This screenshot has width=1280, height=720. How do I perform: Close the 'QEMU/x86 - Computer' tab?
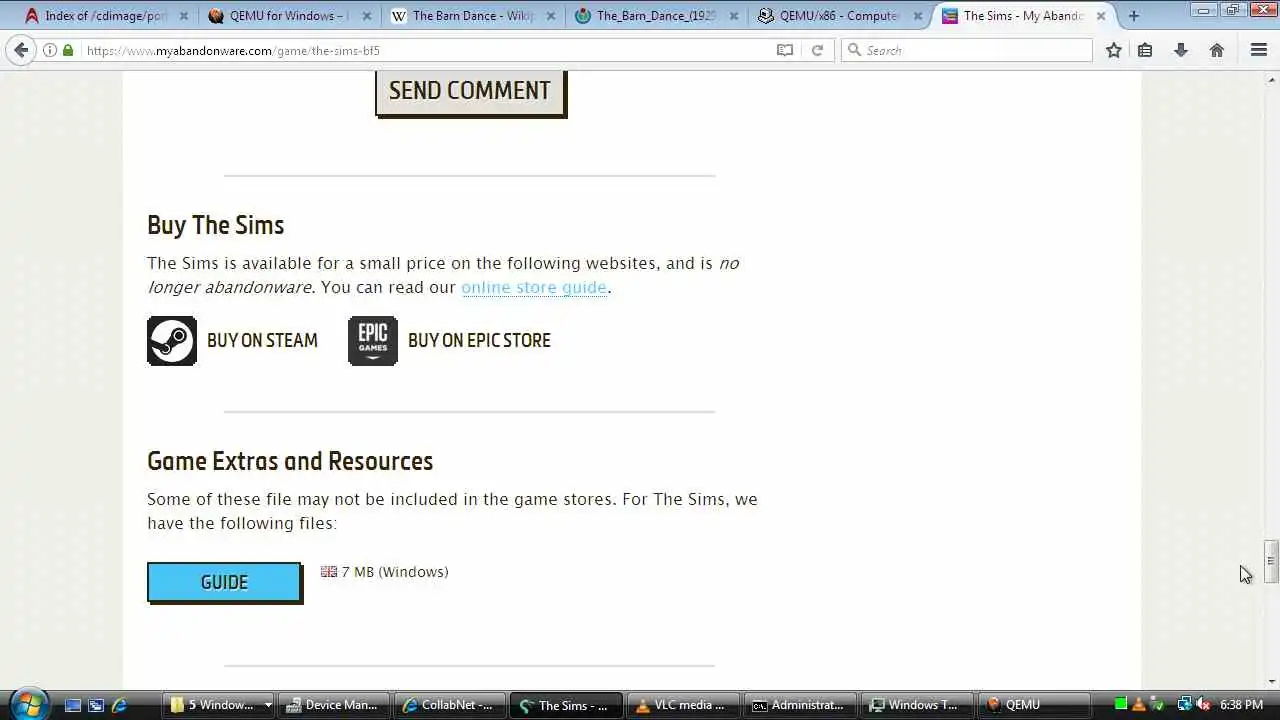(x=917, y=16)
